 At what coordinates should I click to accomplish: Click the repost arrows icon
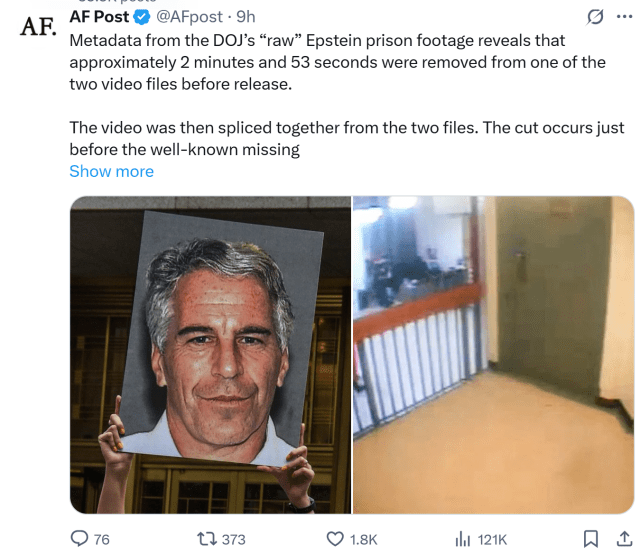pyautogui.click(x=207, y=539)
